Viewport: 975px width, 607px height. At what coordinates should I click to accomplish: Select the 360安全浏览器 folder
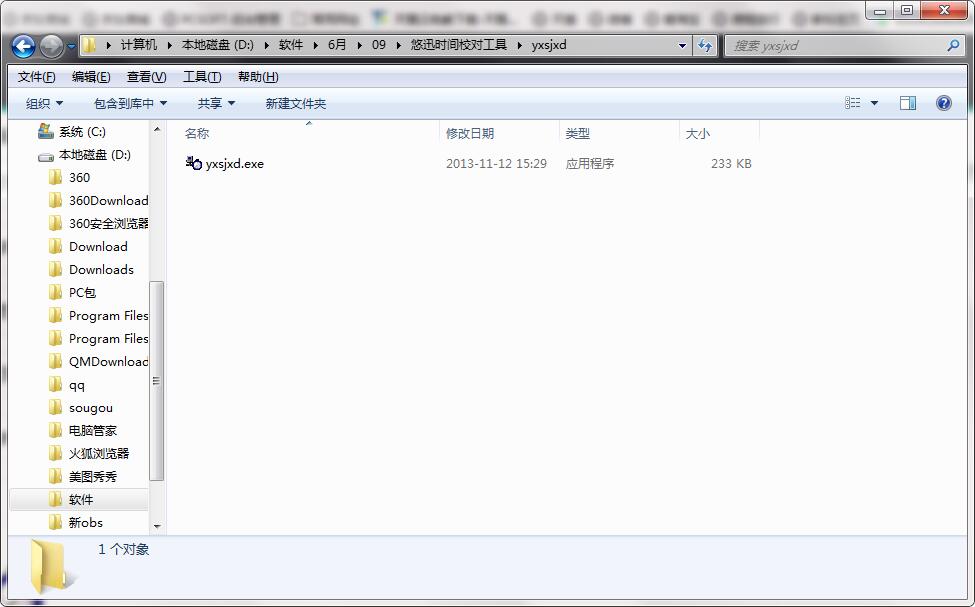pyautogui.click(x=108, y=223)
